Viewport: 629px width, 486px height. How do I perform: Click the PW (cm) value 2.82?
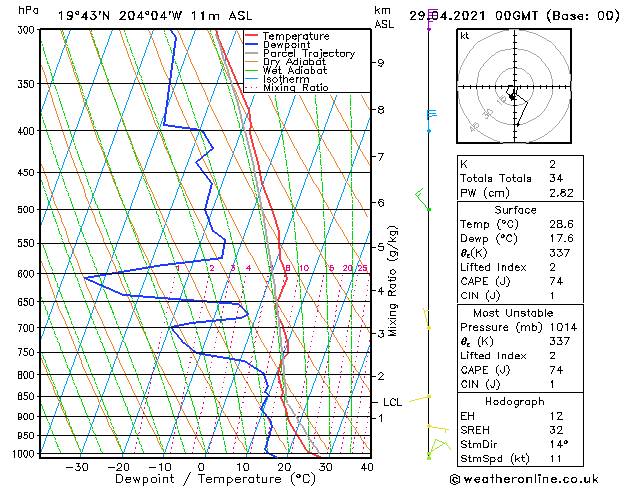tap(561, 193)
